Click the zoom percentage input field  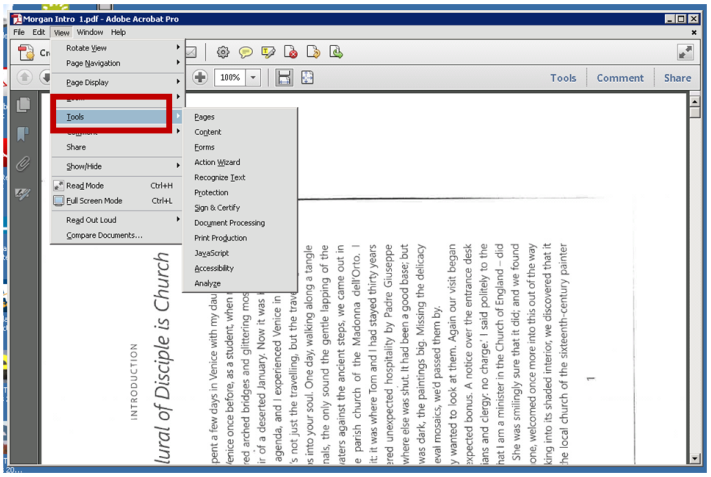(x=230, y=77)
